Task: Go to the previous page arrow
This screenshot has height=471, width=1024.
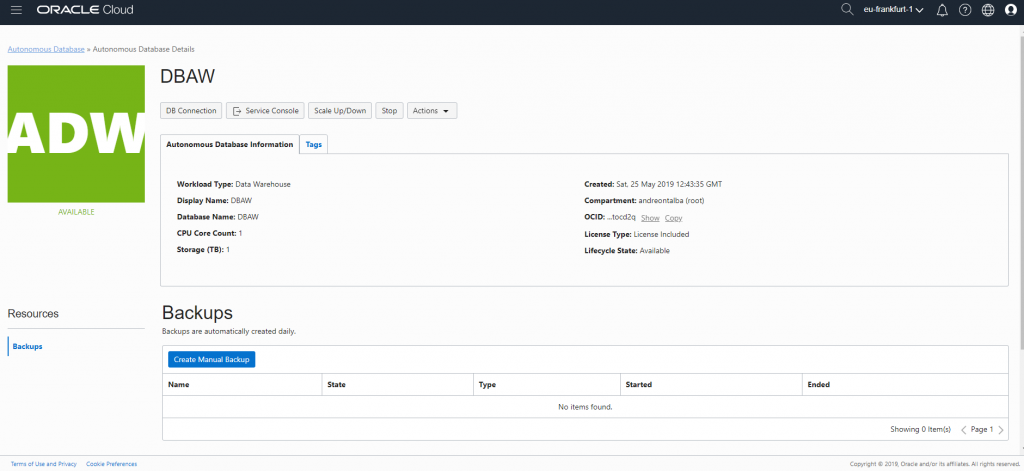Action: point(963,430)
